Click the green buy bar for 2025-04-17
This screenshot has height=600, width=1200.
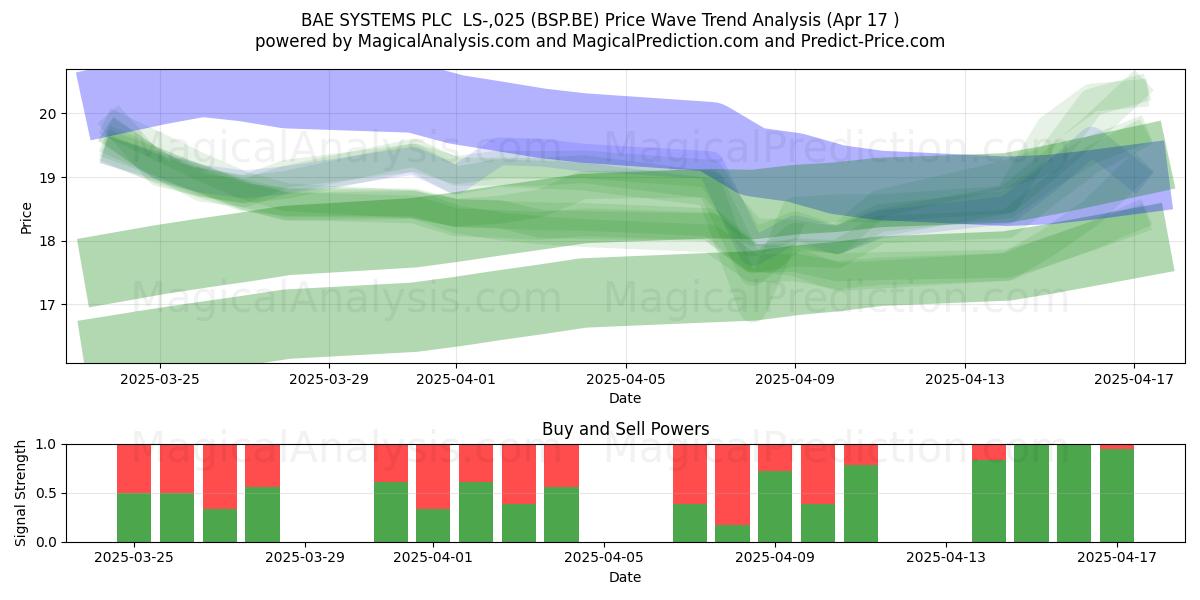(1117, 496)
